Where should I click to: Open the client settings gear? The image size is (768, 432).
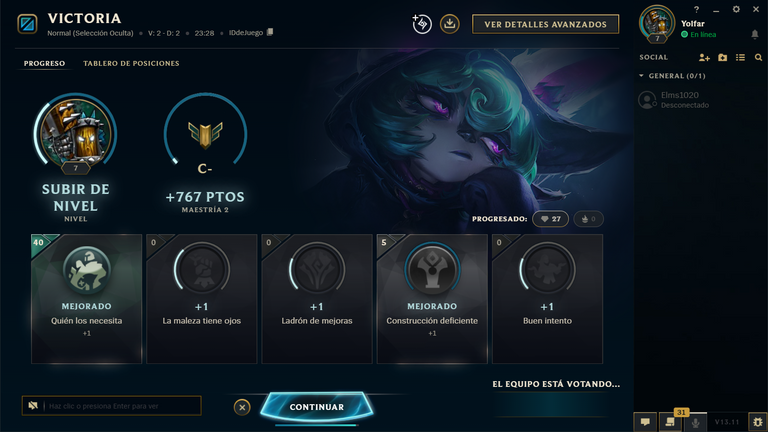tap(736, 9)
